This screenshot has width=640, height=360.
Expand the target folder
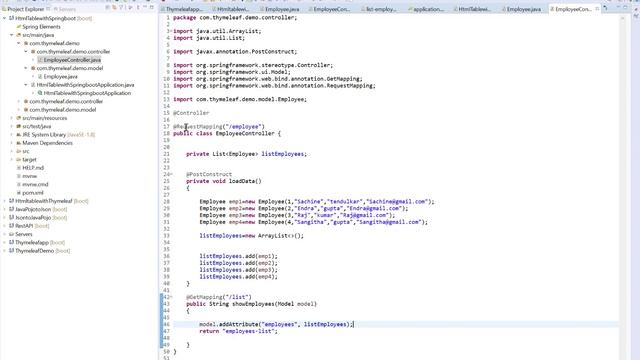click(12, 160)
